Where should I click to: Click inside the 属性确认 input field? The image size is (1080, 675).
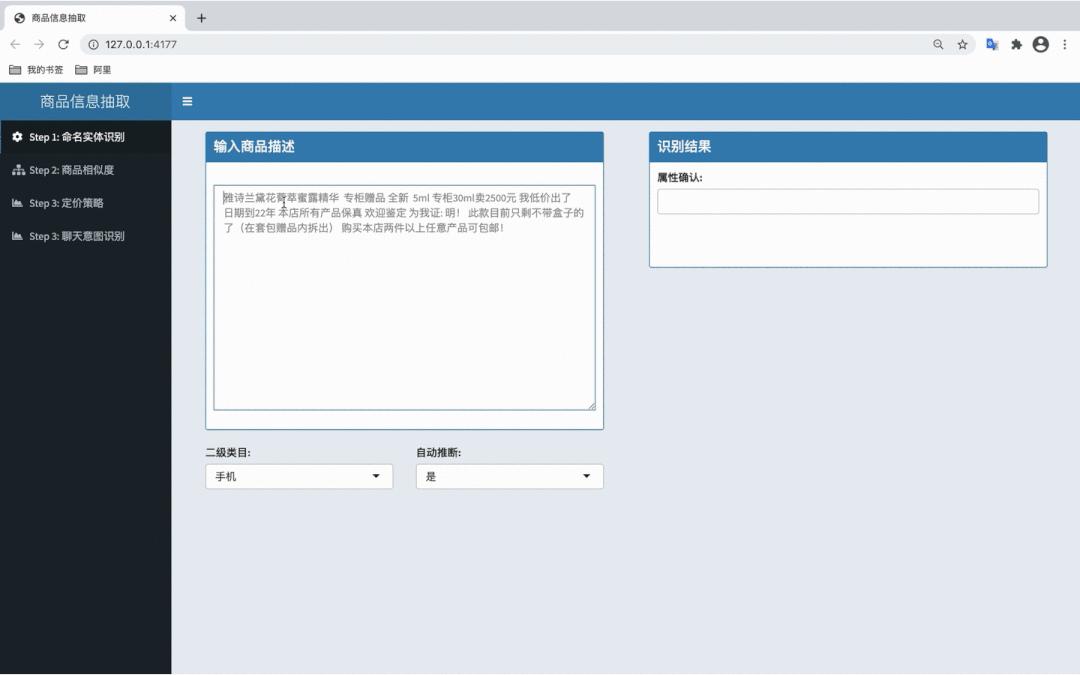click(x=847, y=200)
